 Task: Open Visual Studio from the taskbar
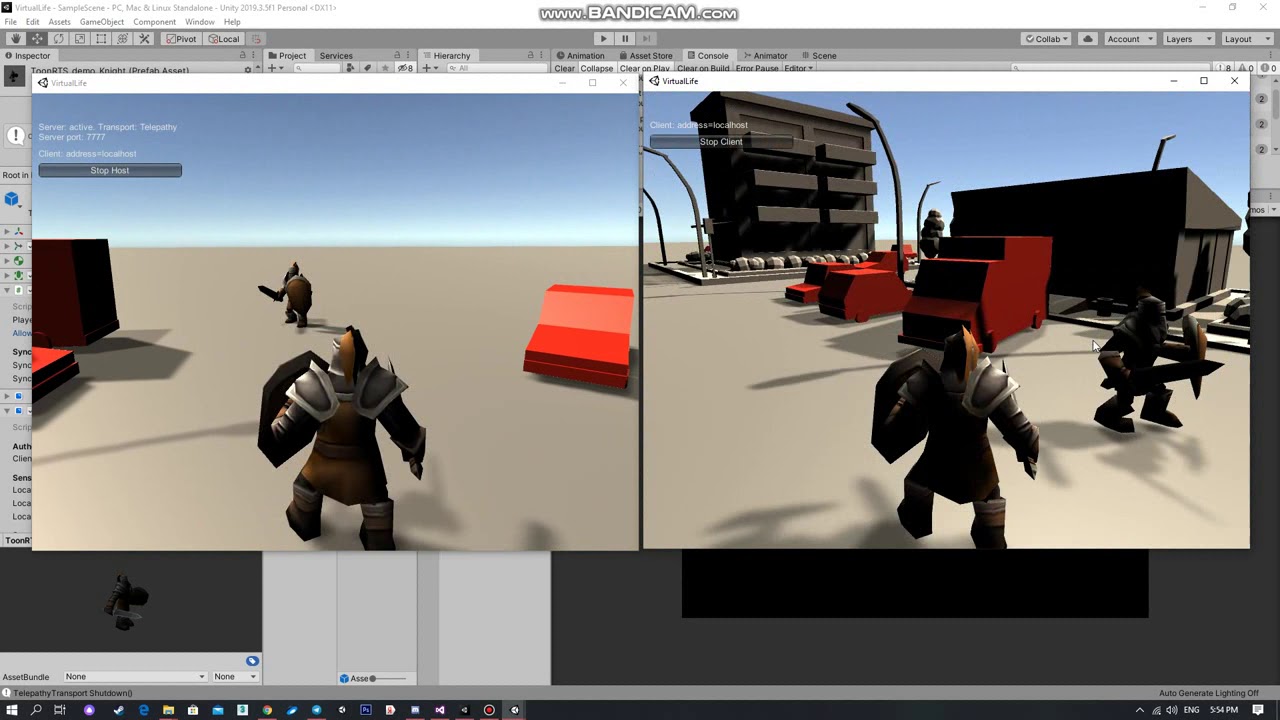(x=440, y=710)
